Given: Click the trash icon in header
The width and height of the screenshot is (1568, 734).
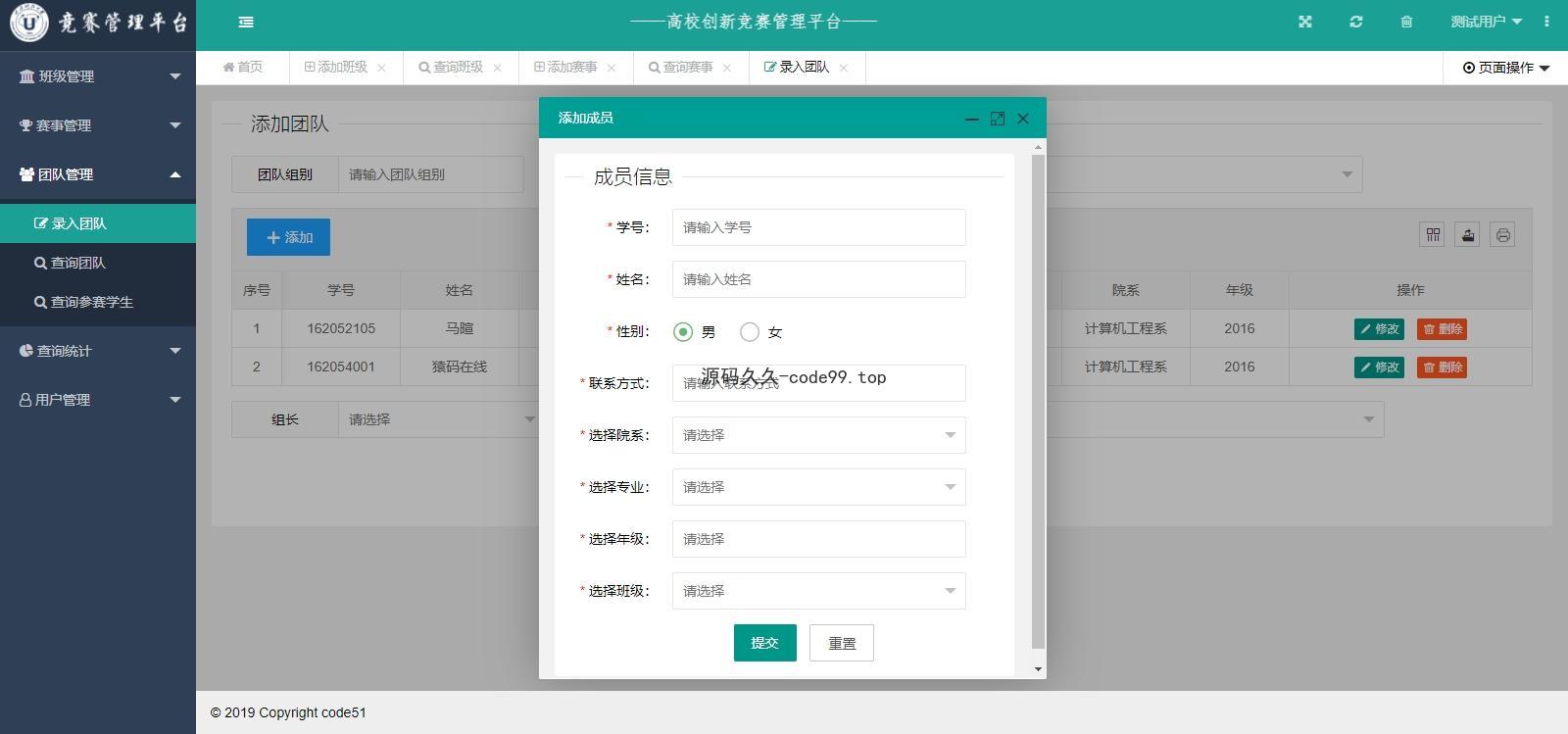Looking at the screenshot, I should click(x=1406, y=22).
